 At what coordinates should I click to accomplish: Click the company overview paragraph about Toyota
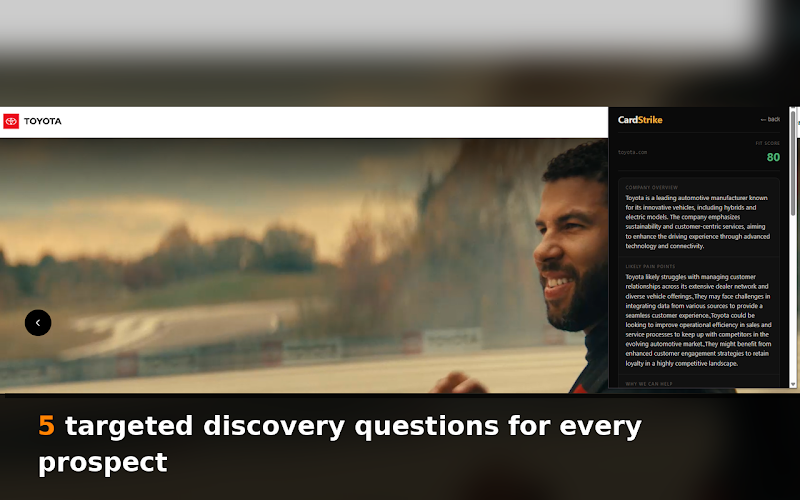tap(698, 222)
